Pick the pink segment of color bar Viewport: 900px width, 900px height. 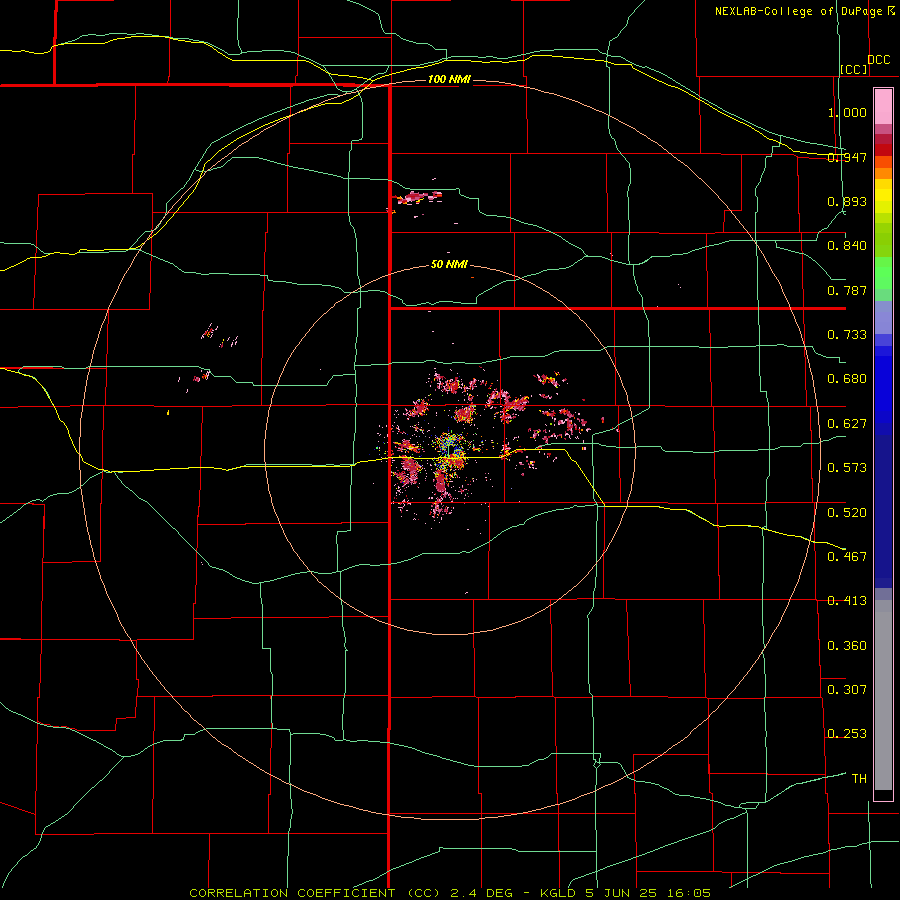[x=883, y=107]
